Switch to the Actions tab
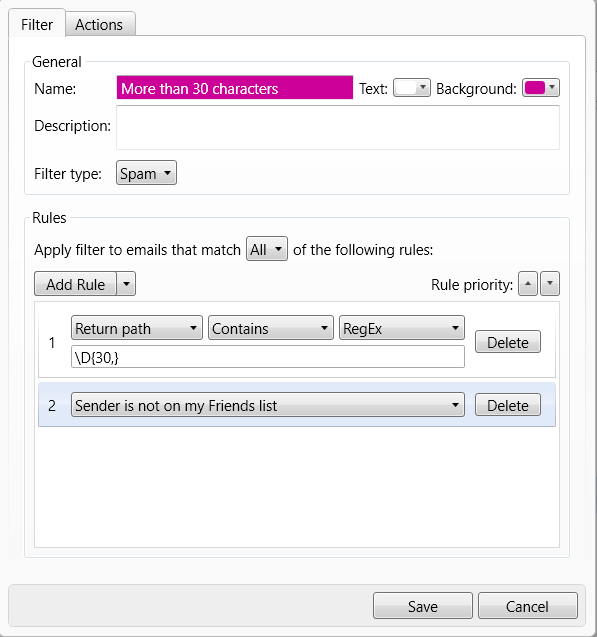597x637 pixels. point(100,24)
